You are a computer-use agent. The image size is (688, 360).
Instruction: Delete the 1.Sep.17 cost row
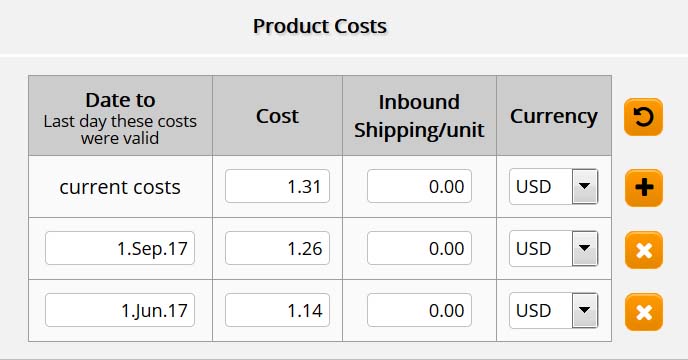(643, 250)
